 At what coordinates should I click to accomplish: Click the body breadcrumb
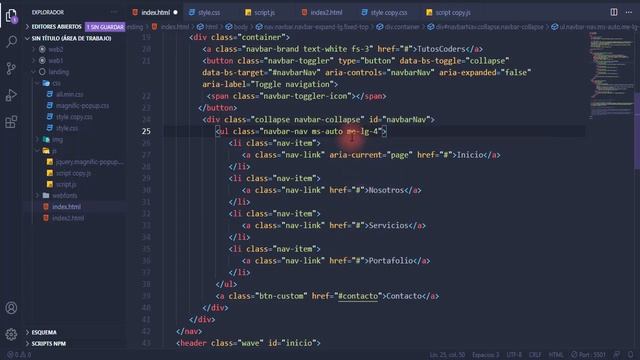[237, 27]
